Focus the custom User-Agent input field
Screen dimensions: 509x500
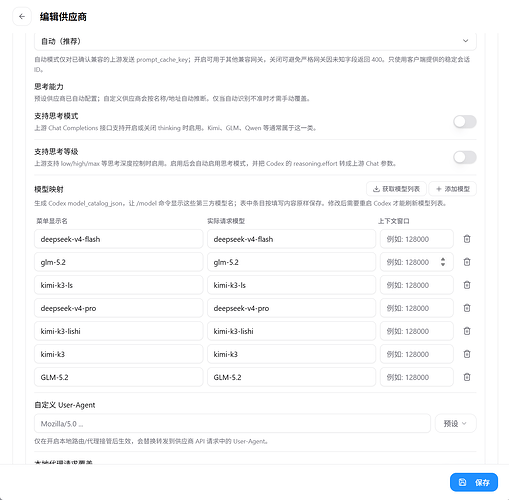pos(232,423)
